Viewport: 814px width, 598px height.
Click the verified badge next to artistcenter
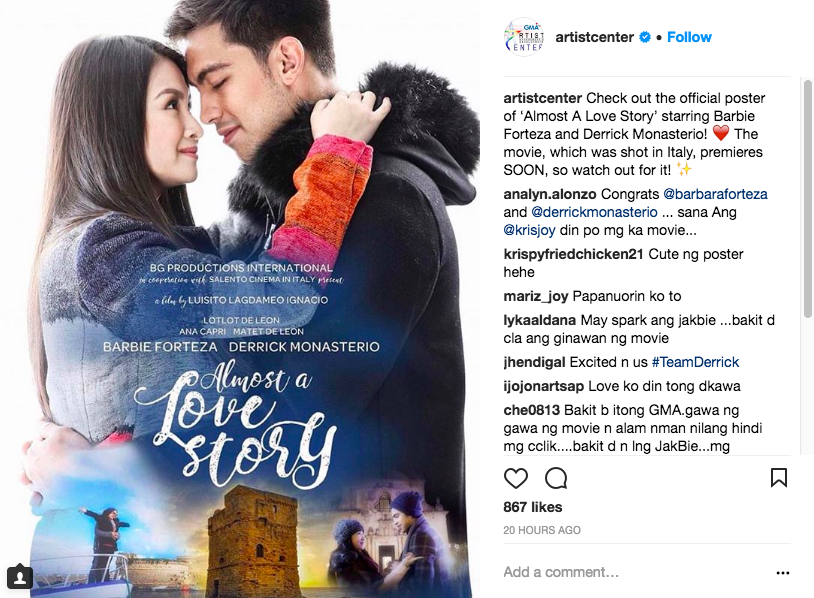pos(644,37)
